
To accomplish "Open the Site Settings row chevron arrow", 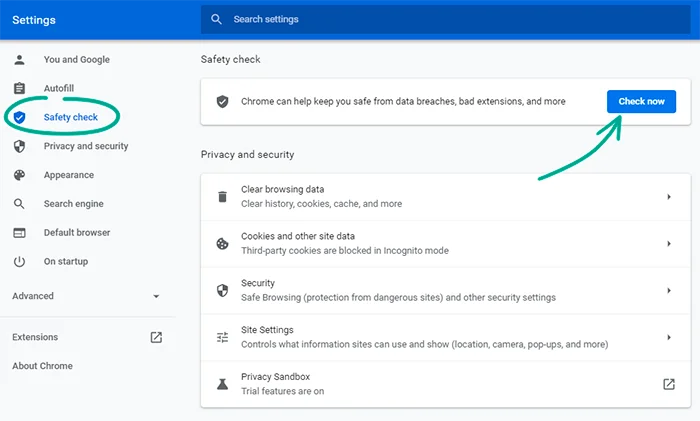I will point(669,337).
